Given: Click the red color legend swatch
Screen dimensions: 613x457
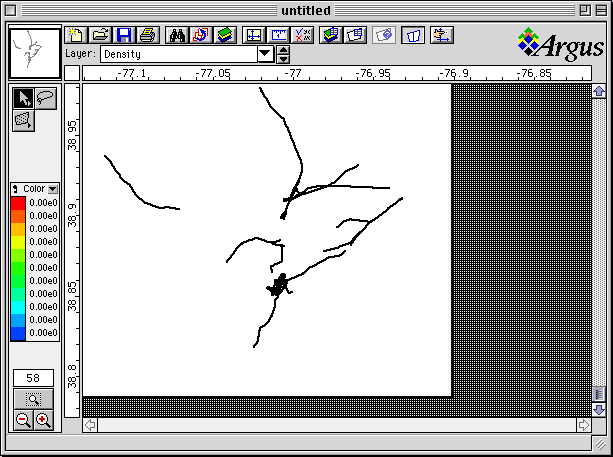Looking at the screenshot, I should point(18,203).
